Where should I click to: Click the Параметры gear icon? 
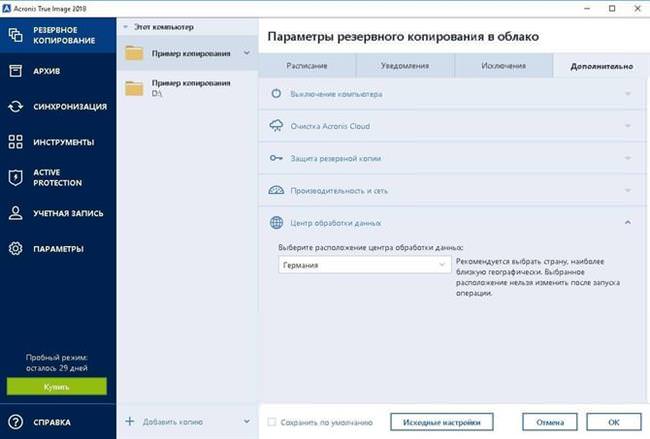click(x=15, y=248)
